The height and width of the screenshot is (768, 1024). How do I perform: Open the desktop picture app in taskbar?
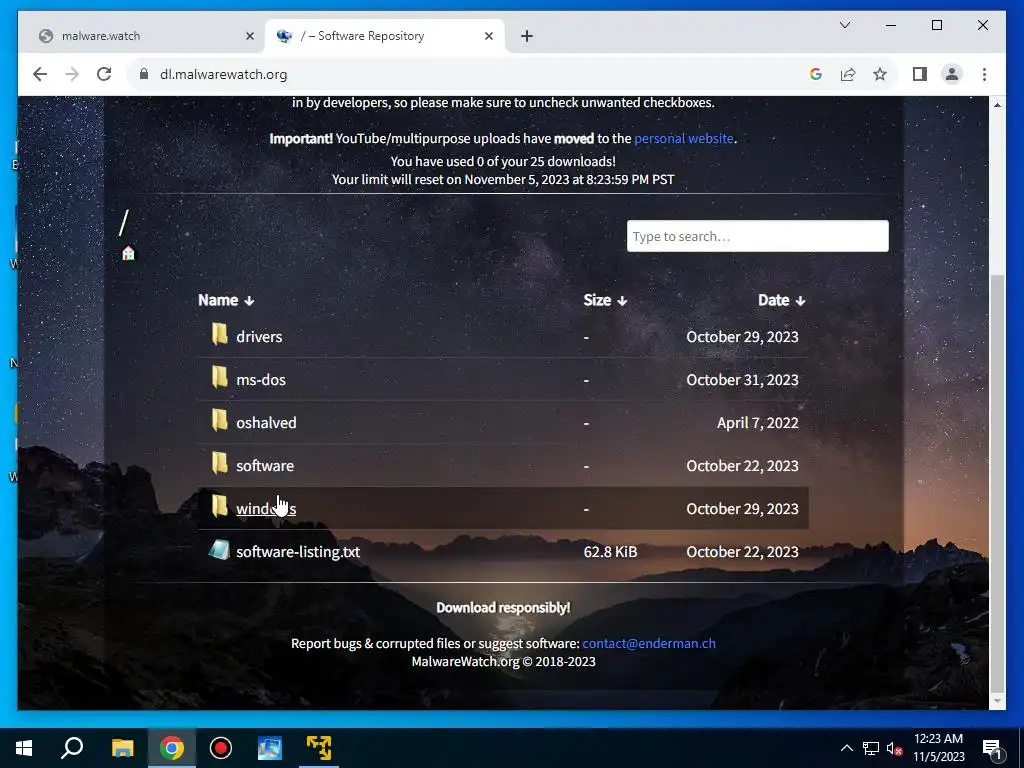(270, 748)
